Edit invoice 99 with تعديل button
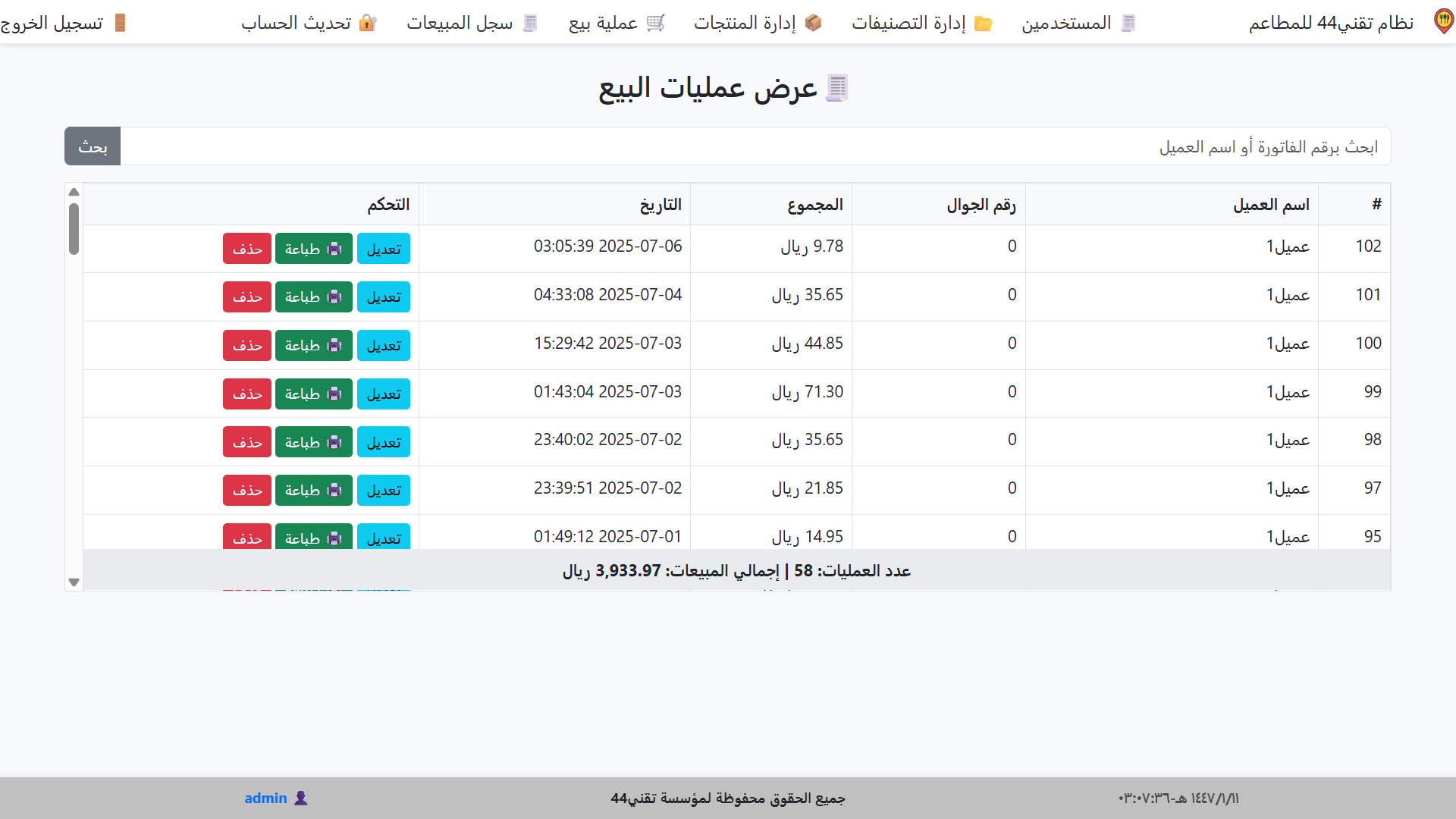Image resolution: width=1456 pixels, height=819 pixels. coord(384,394)
